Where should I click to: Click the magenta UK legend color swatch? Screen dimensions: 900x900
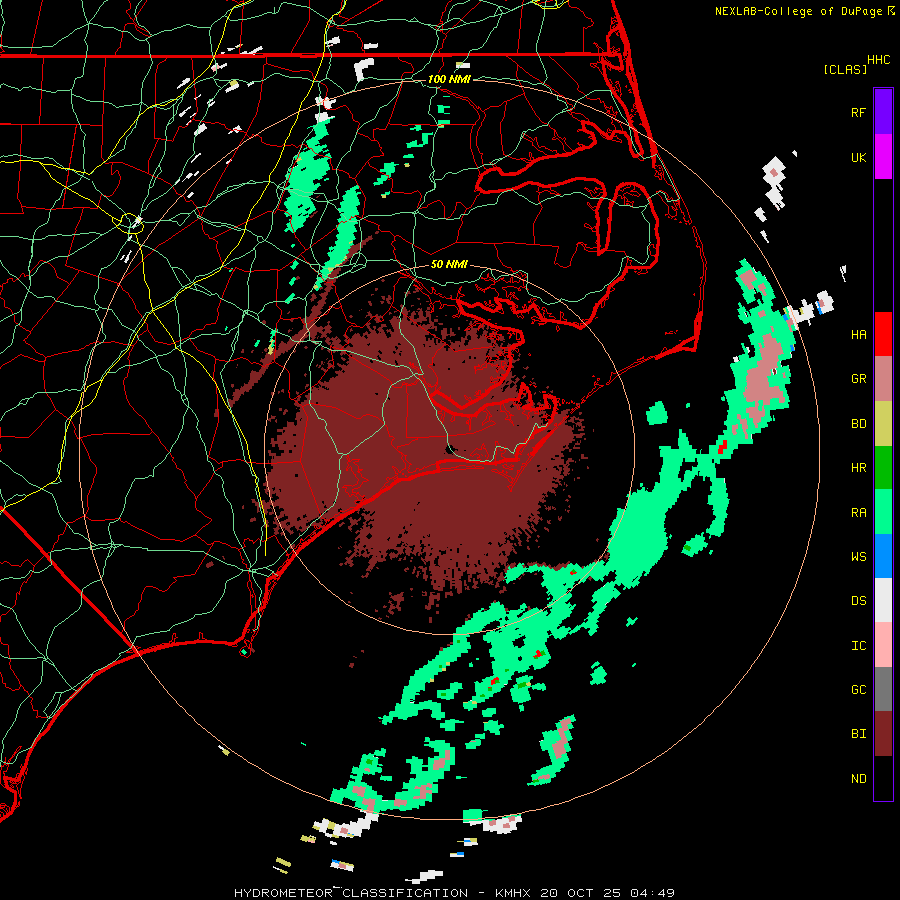point(883,157)
